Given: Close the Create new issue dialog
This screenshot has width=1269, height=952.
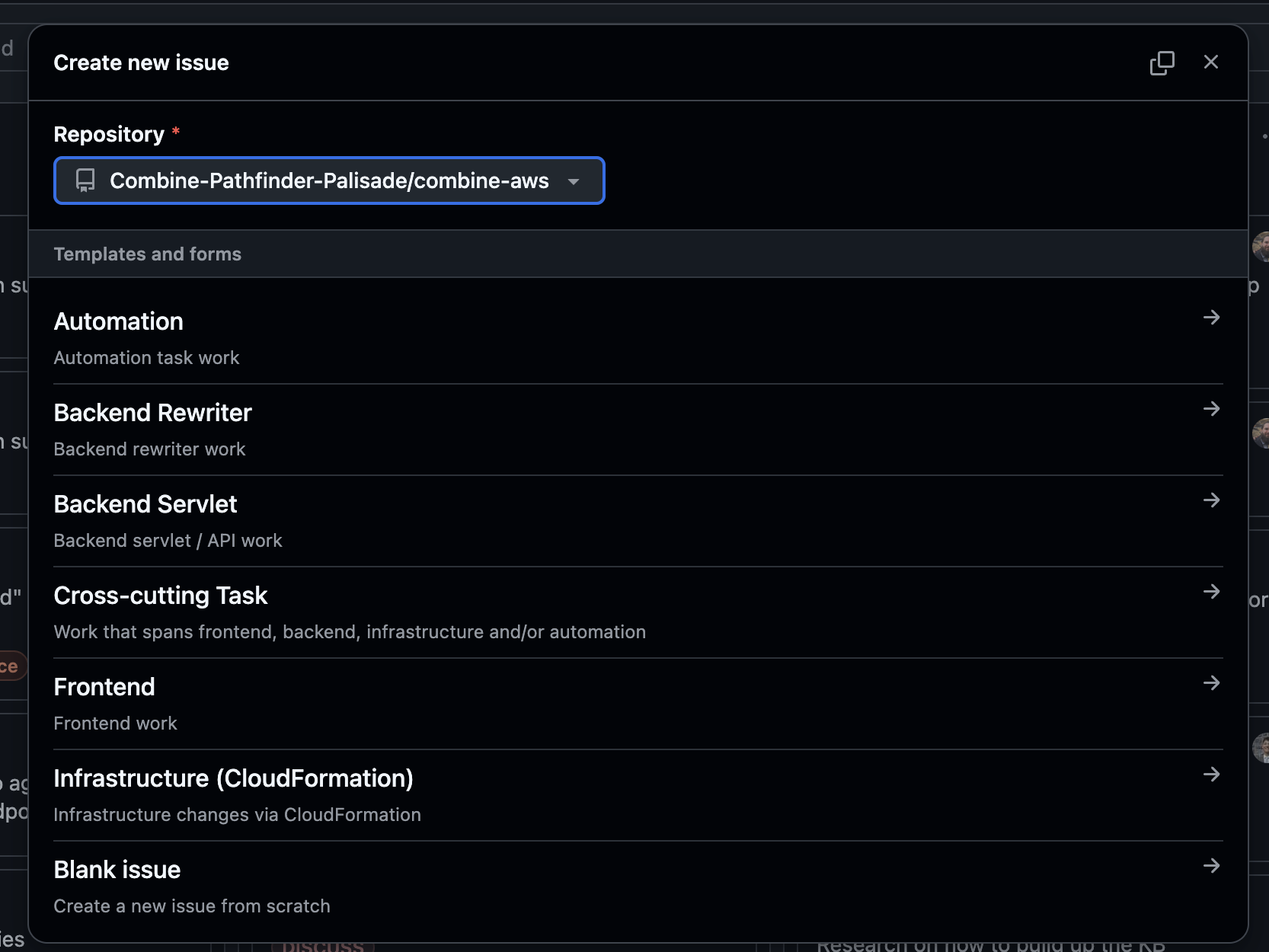Looking at the screenshot, I should (1210, 62).
